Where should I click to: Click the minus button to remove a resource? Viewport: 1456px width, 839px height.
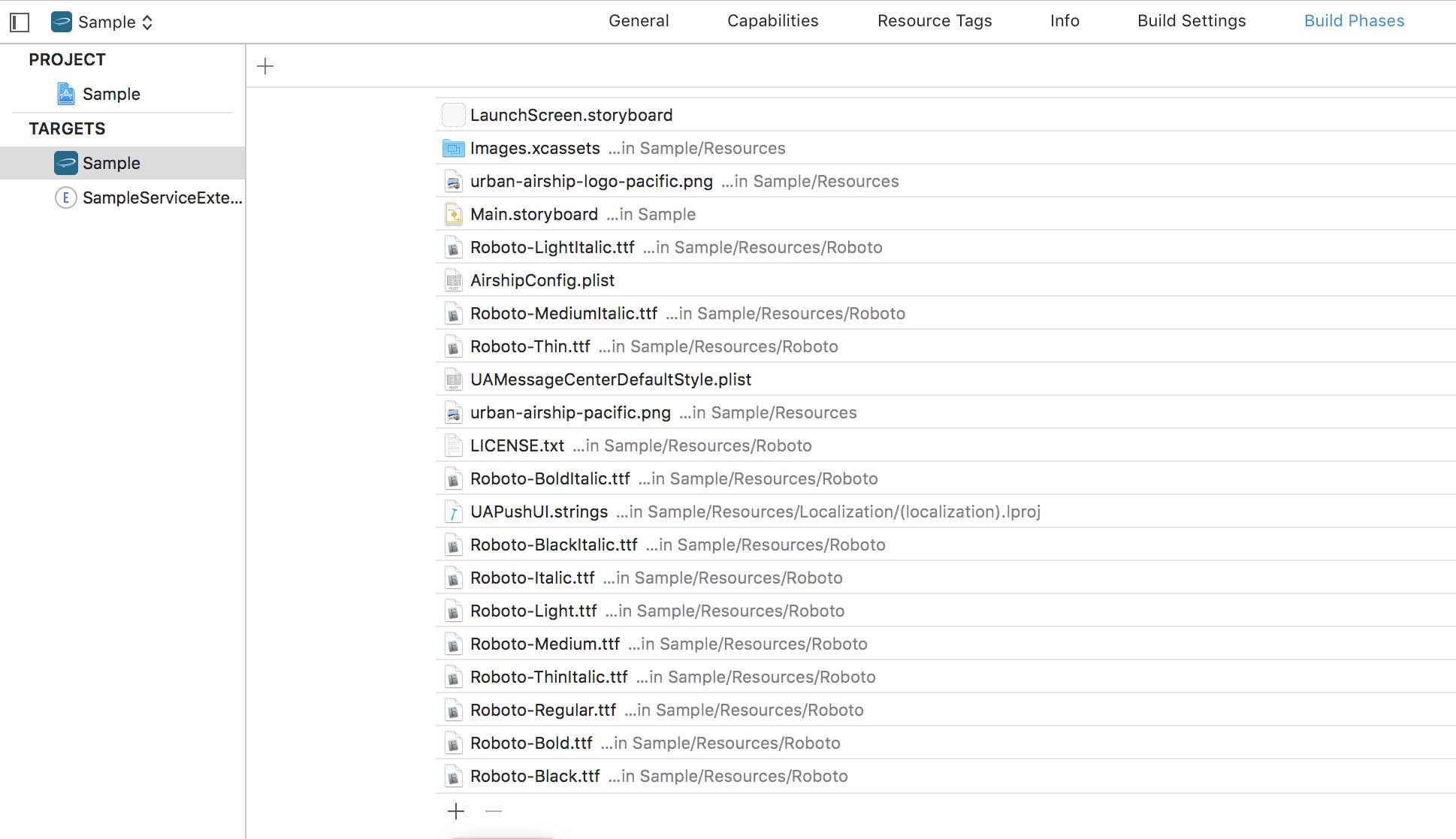coord(493,811)
